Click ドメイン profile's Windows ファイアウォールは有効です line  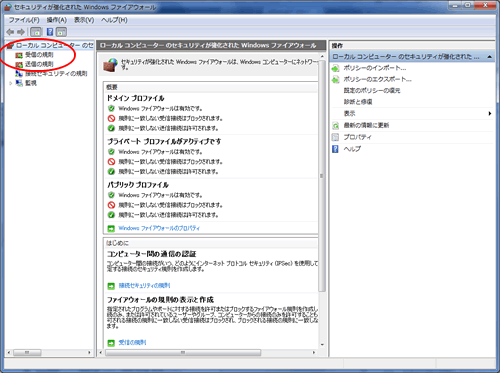click(160, 109)
